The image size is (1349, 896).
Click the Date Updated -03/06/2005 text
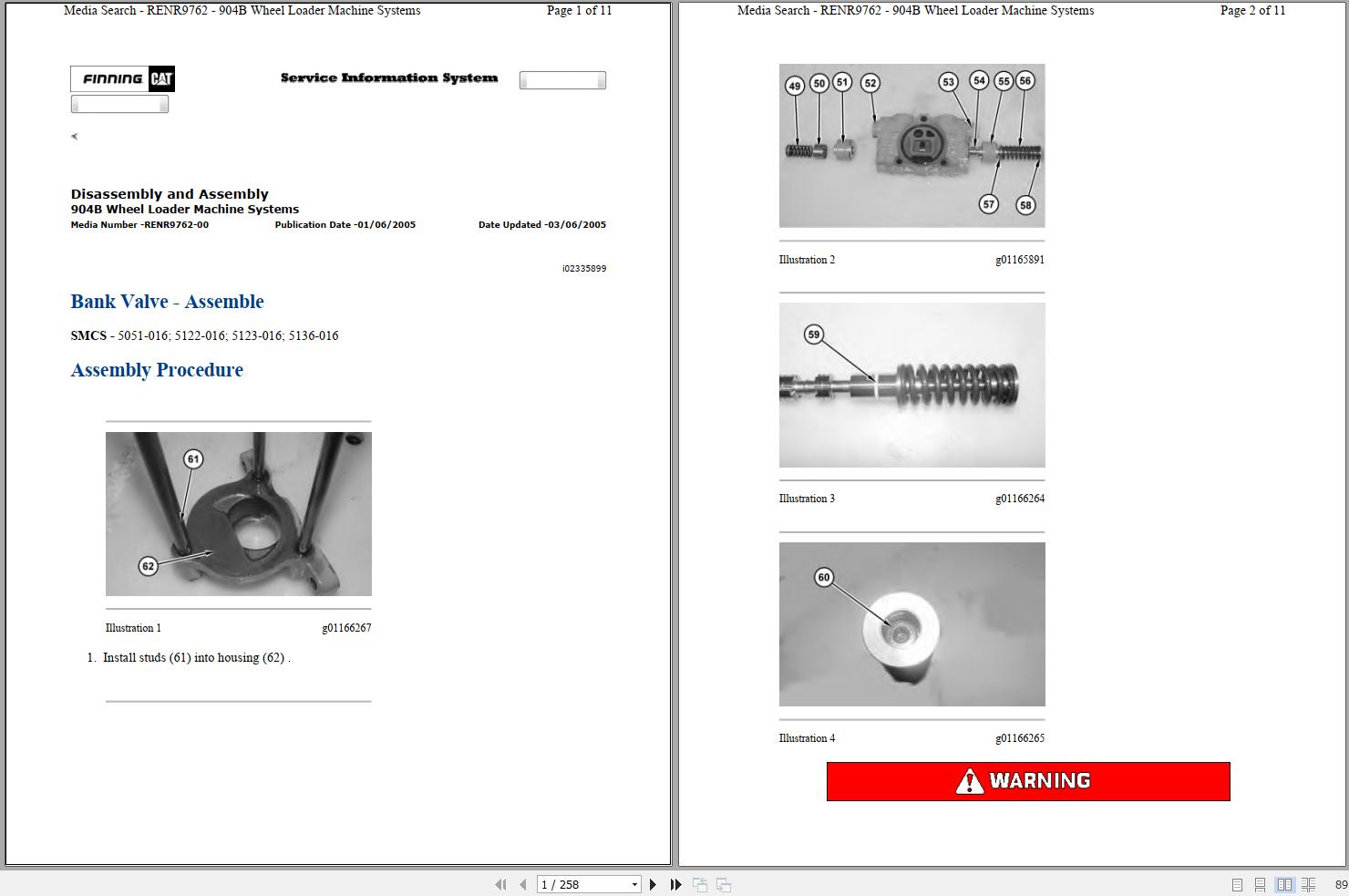click(542, 224)
